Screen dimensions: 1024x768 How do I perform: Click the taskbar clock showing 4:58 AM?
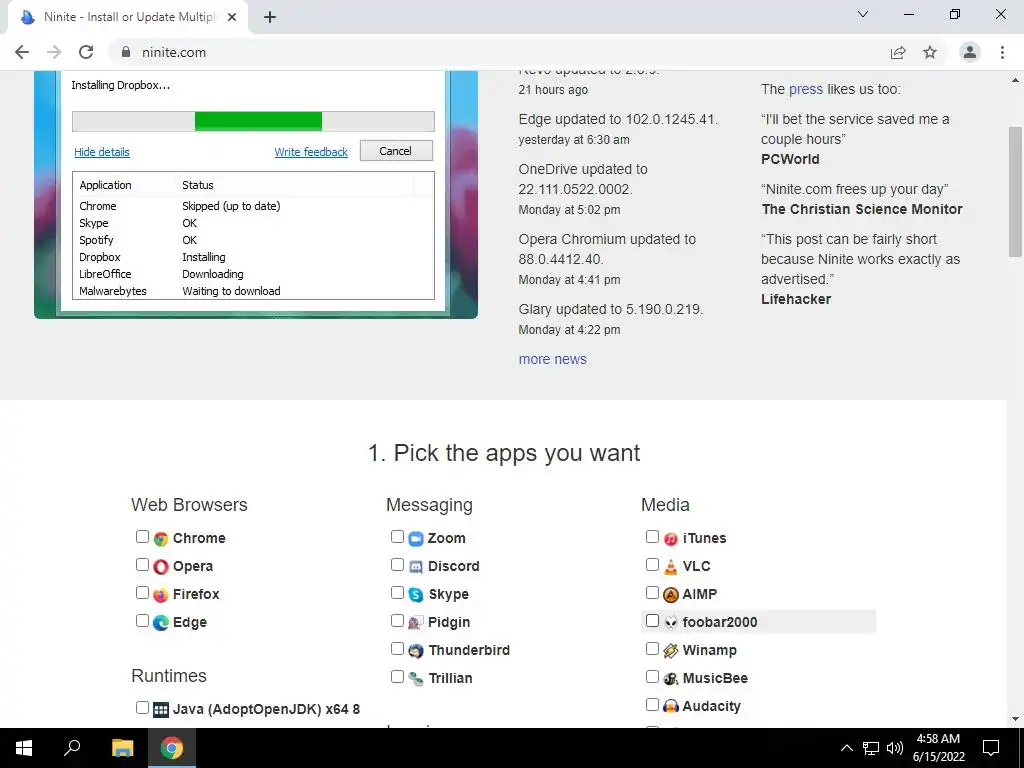(939, 748)
